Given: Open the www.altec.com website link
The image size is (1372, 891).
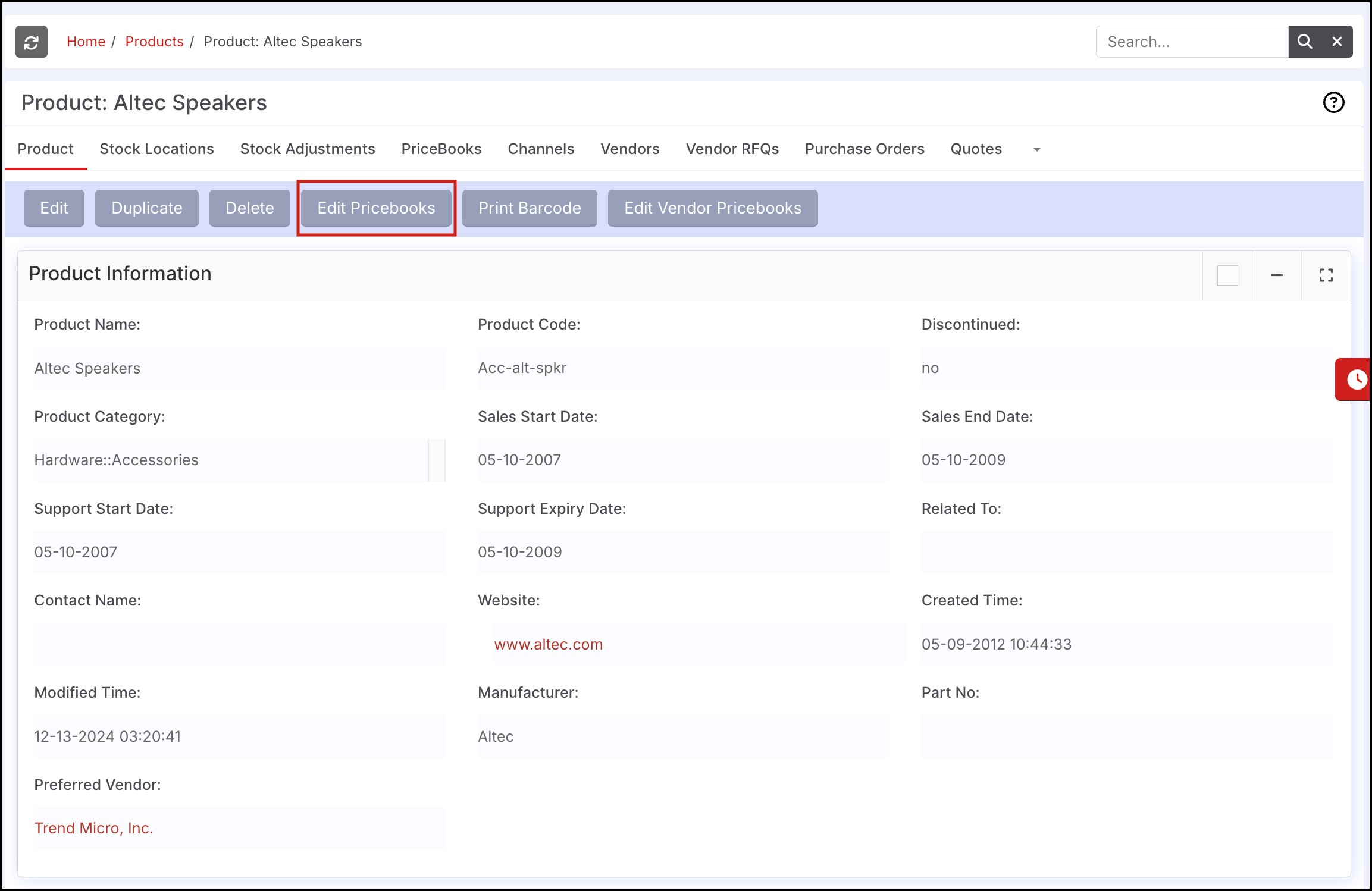Looking at the screenshot, I should (549, 644).
